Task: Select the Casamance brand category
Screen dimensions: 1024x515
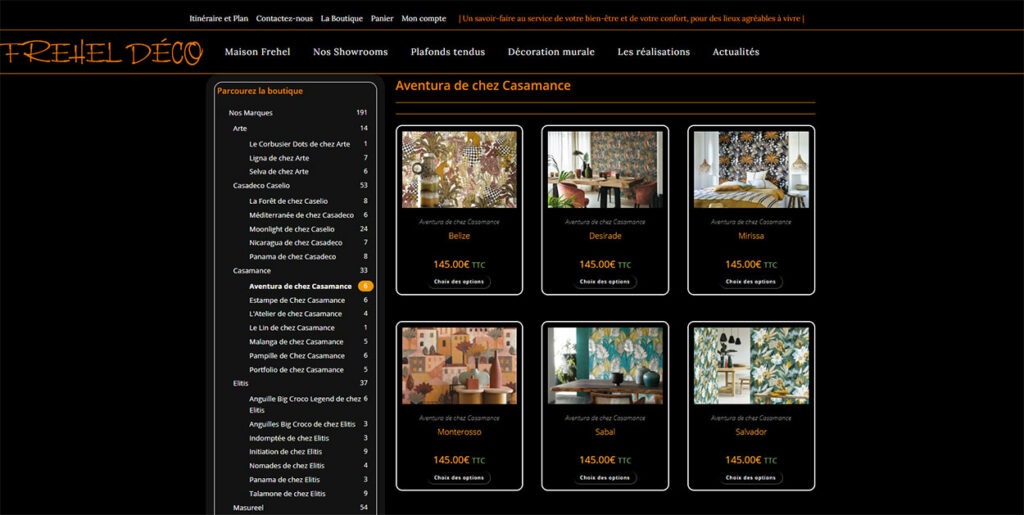Action: click(x=251, y=270)
